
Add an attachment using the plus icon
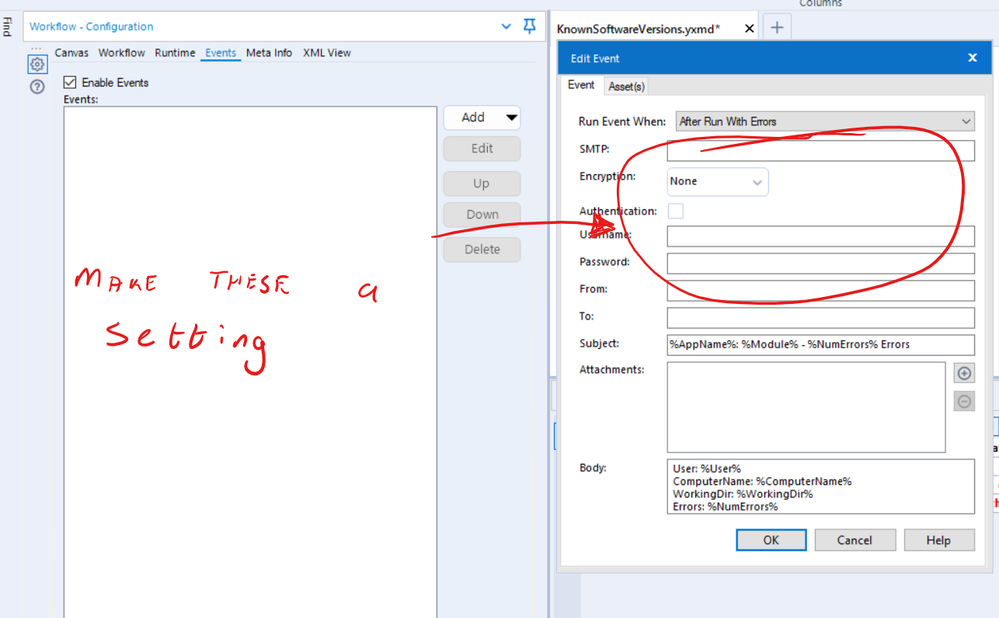click(963, 373)
